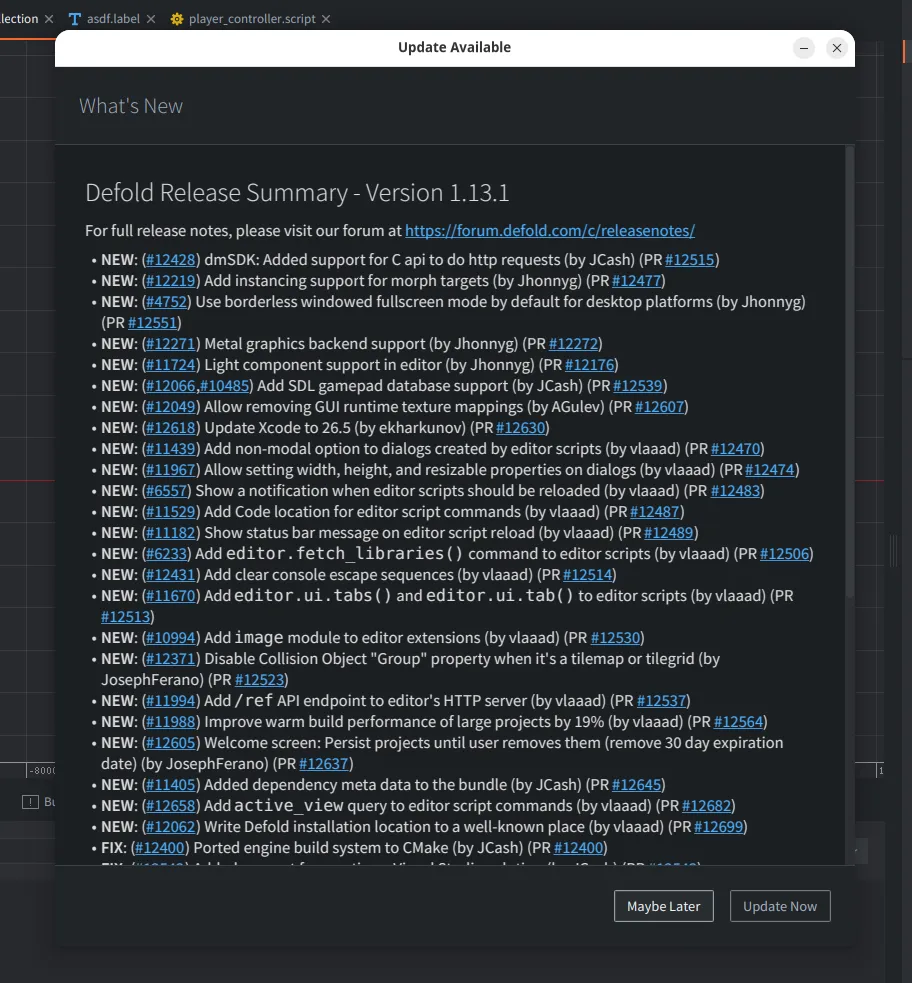
Task: Open PR link #12176
Action: (590, 365)
